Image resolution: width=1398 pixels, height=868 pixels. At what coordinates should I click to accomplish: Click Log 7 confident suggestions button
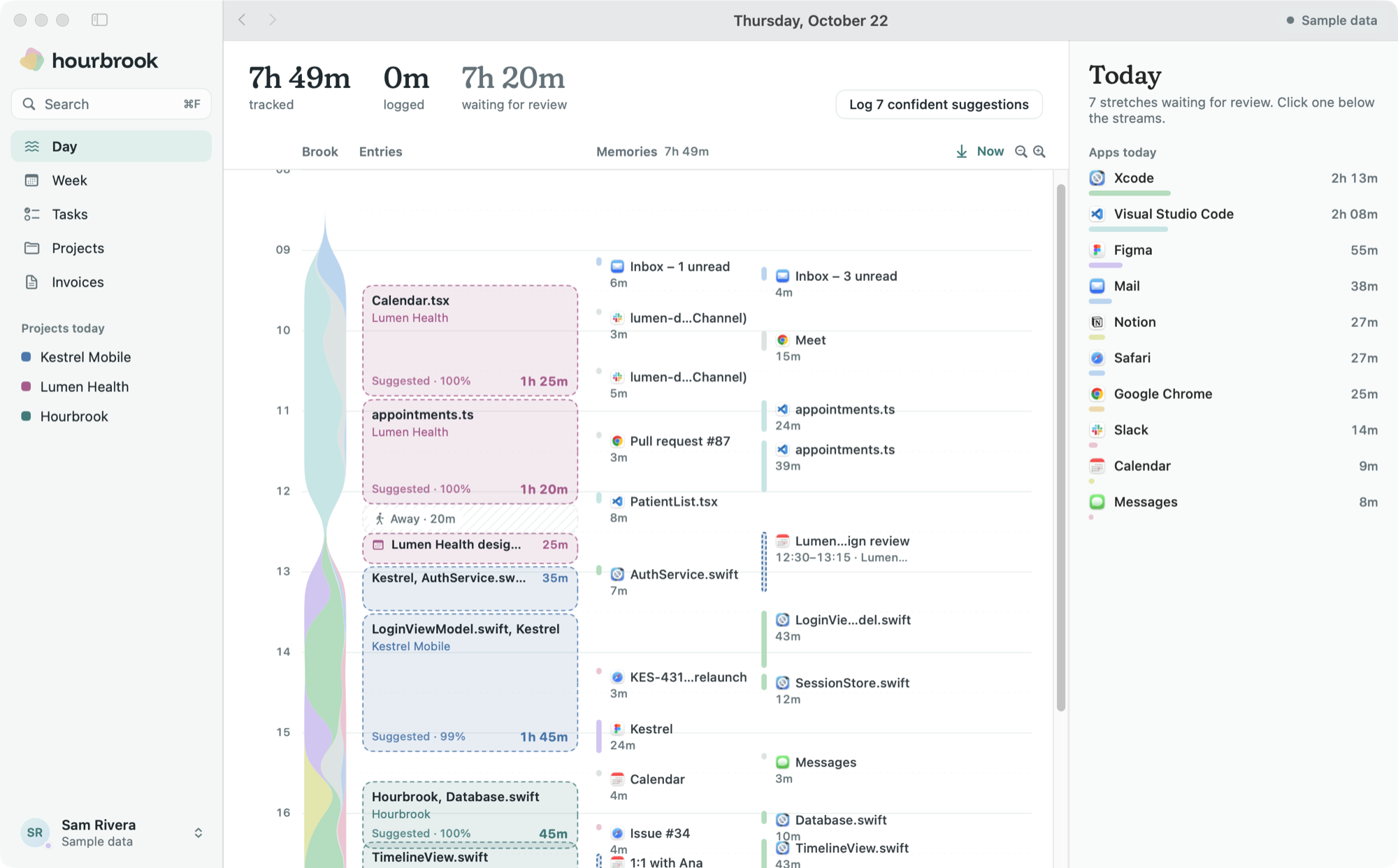click(x=939, y=104)
